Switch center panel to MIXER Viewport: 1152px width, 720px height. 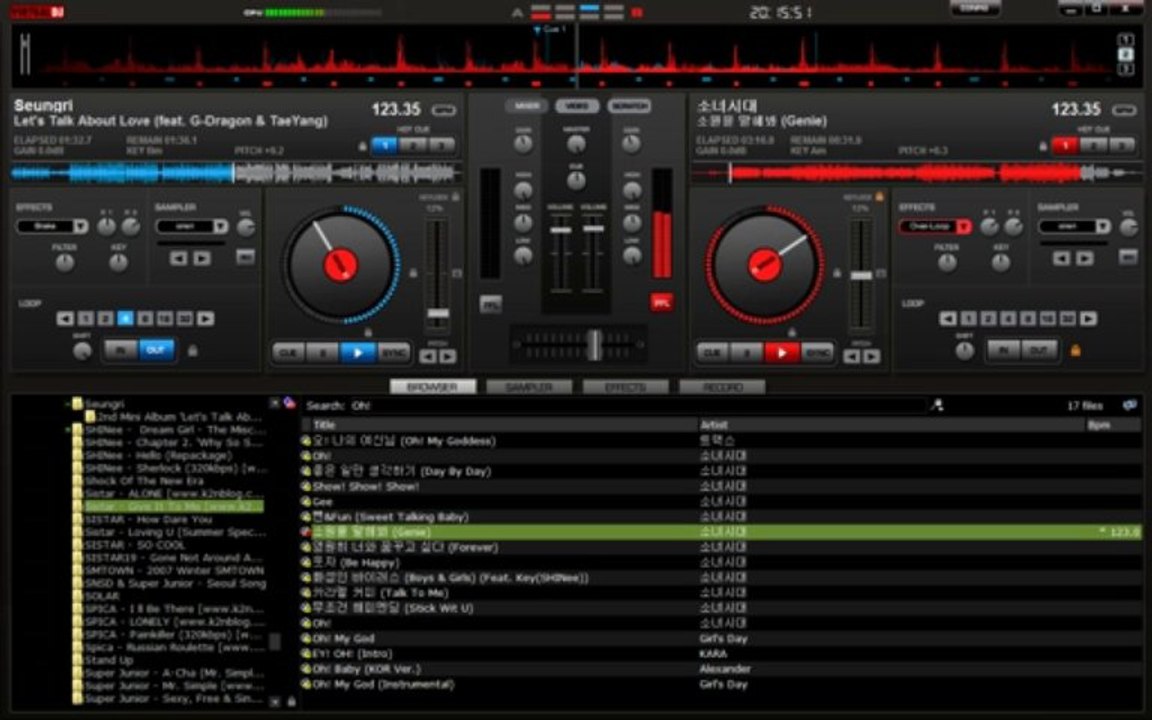(526, 106)
